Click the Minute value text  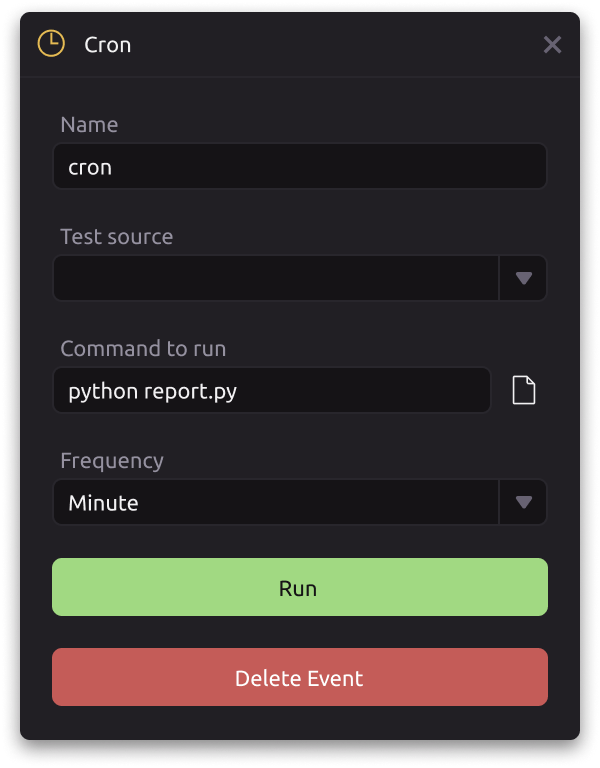click(x=103, y=503)
